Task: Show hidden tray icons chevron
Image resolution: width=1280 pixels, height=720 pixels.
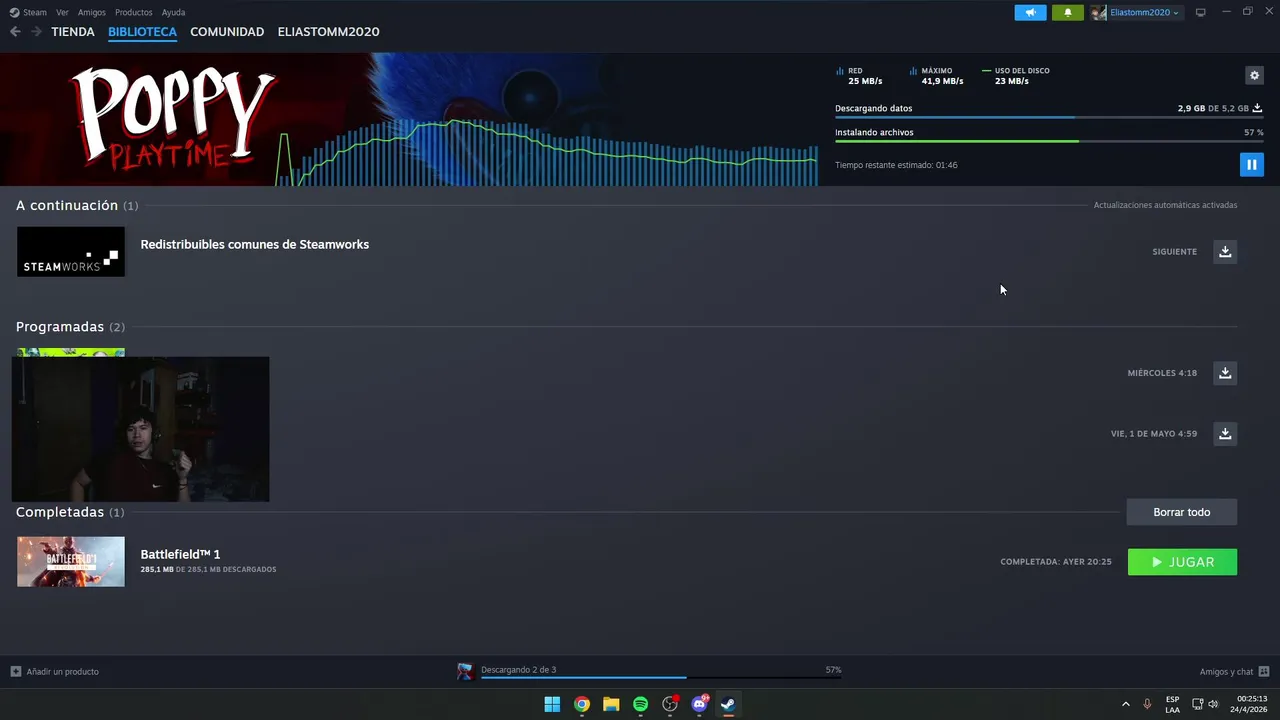Action: (1125, 704)
